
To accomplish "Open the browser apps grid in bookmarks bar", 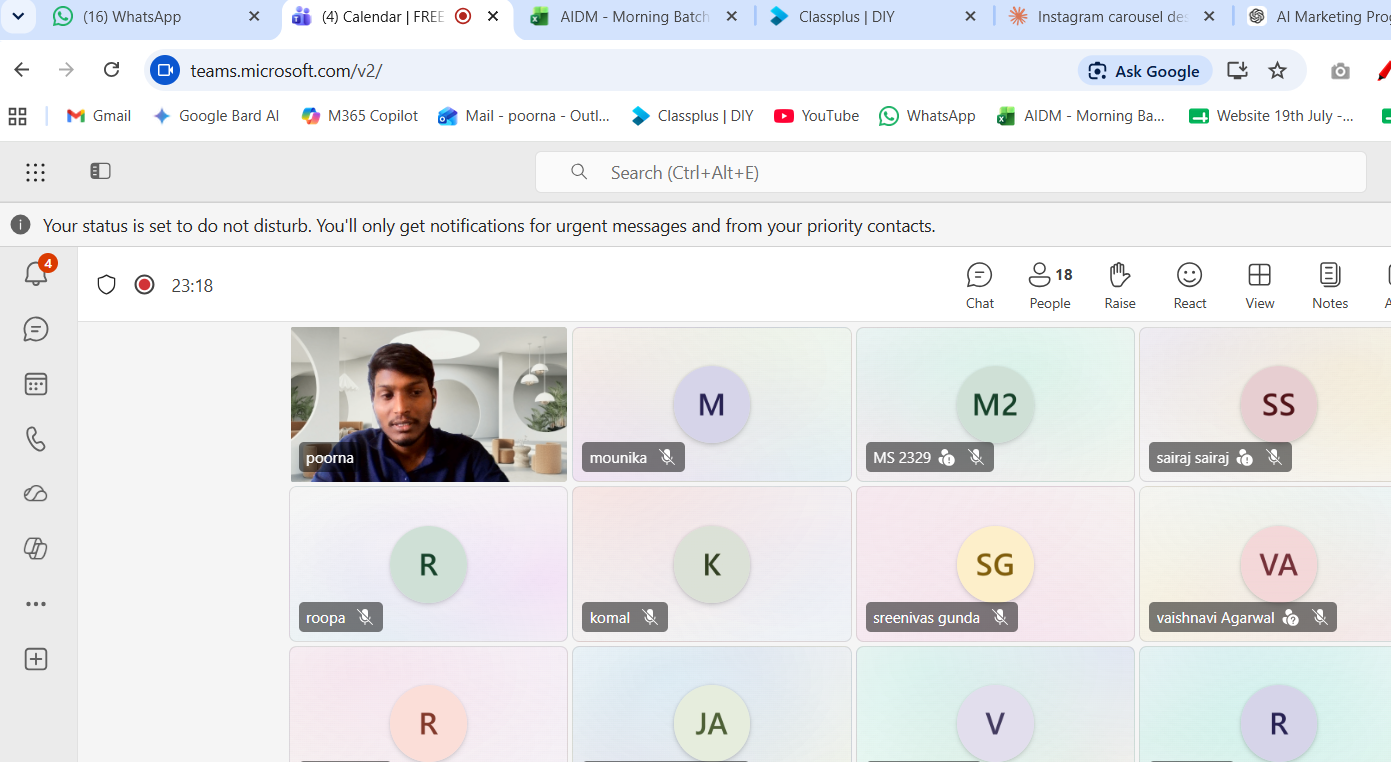I will click(17, 116).
